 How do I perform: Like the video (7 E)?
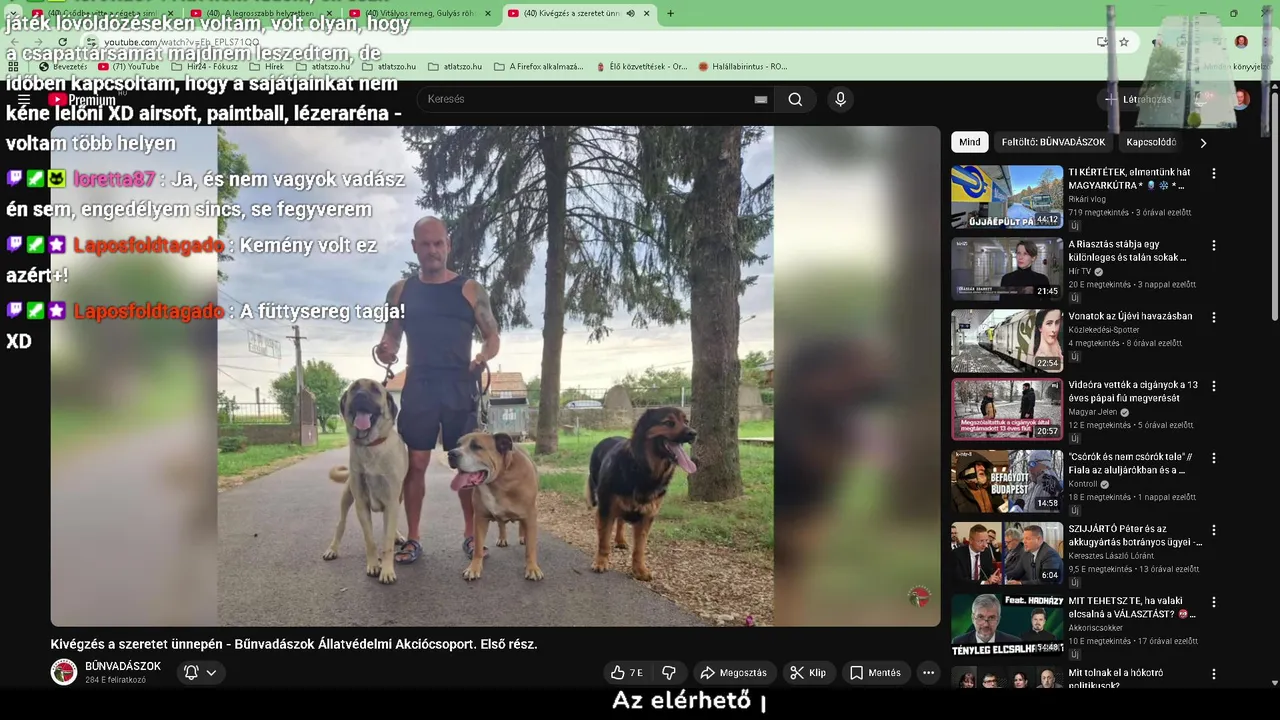tap(627, 673)
